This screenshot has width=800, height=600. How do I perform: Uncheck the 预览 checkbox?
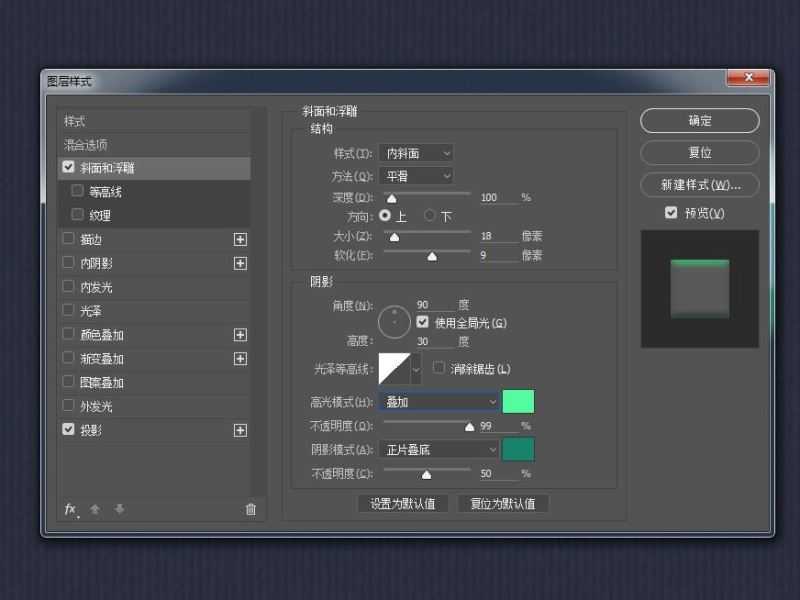pos(672,212)
